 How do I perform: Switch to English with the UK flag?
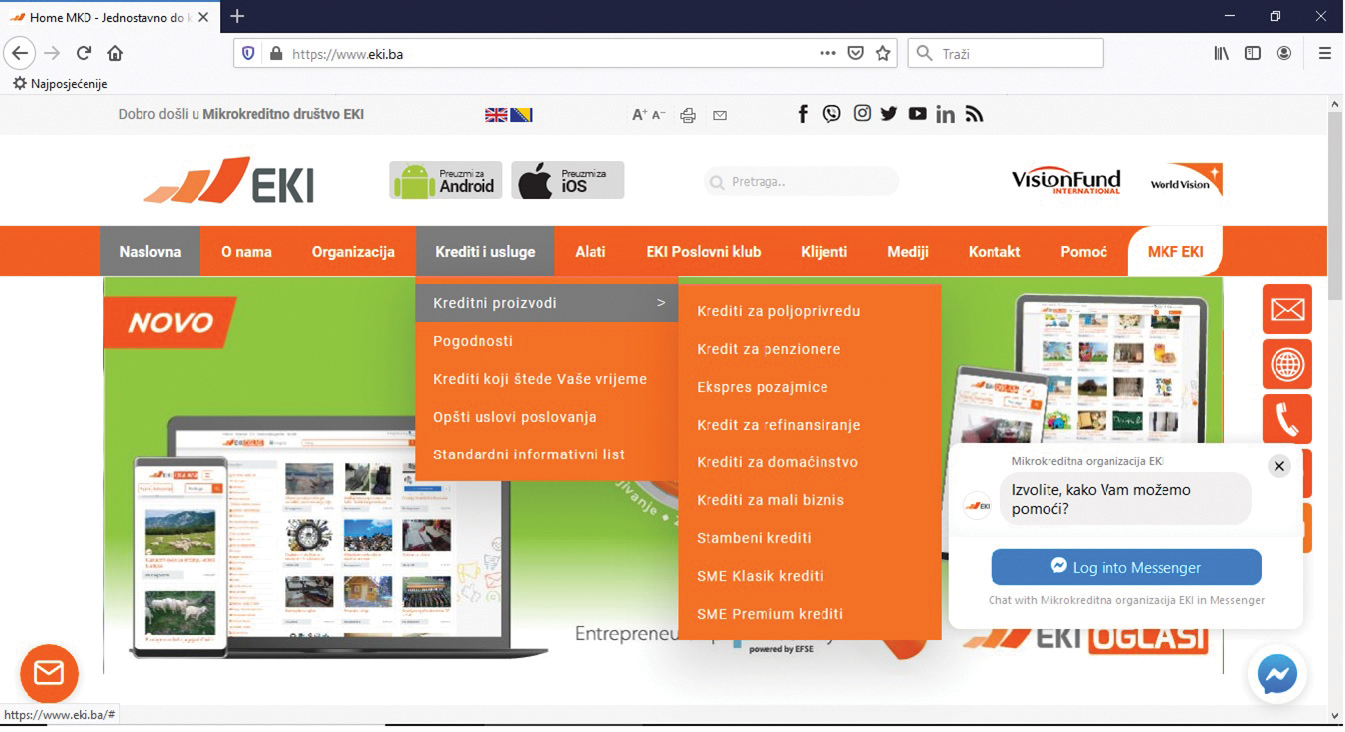(496, 115)
